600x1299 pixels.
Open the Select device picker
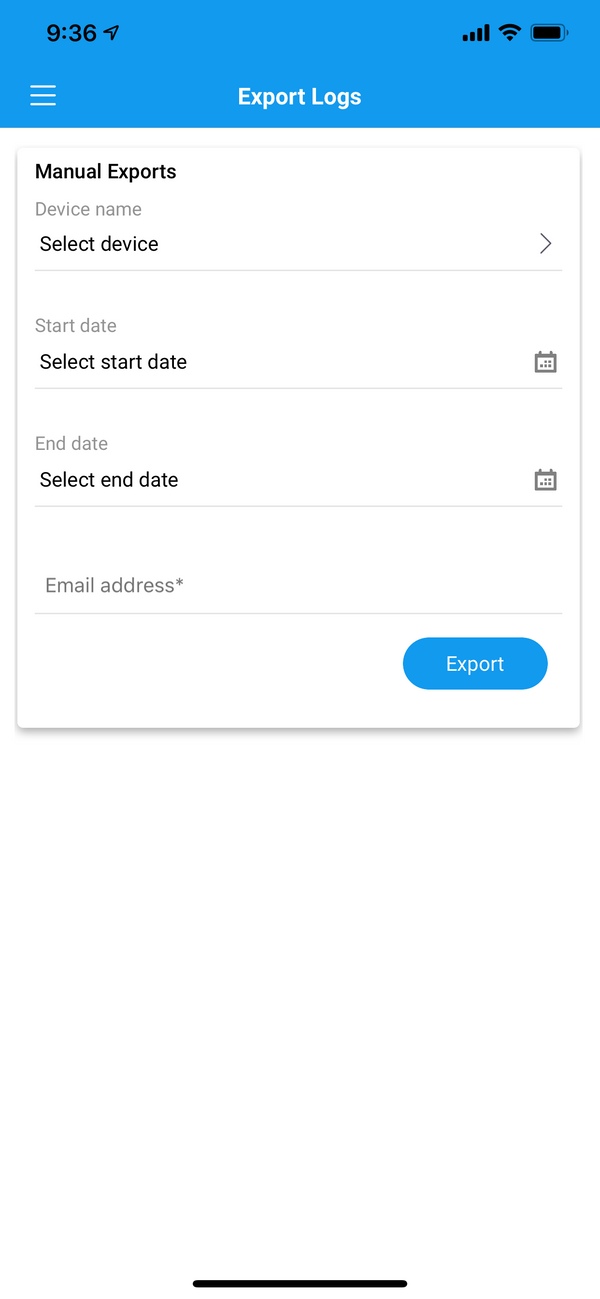(299, 244)
